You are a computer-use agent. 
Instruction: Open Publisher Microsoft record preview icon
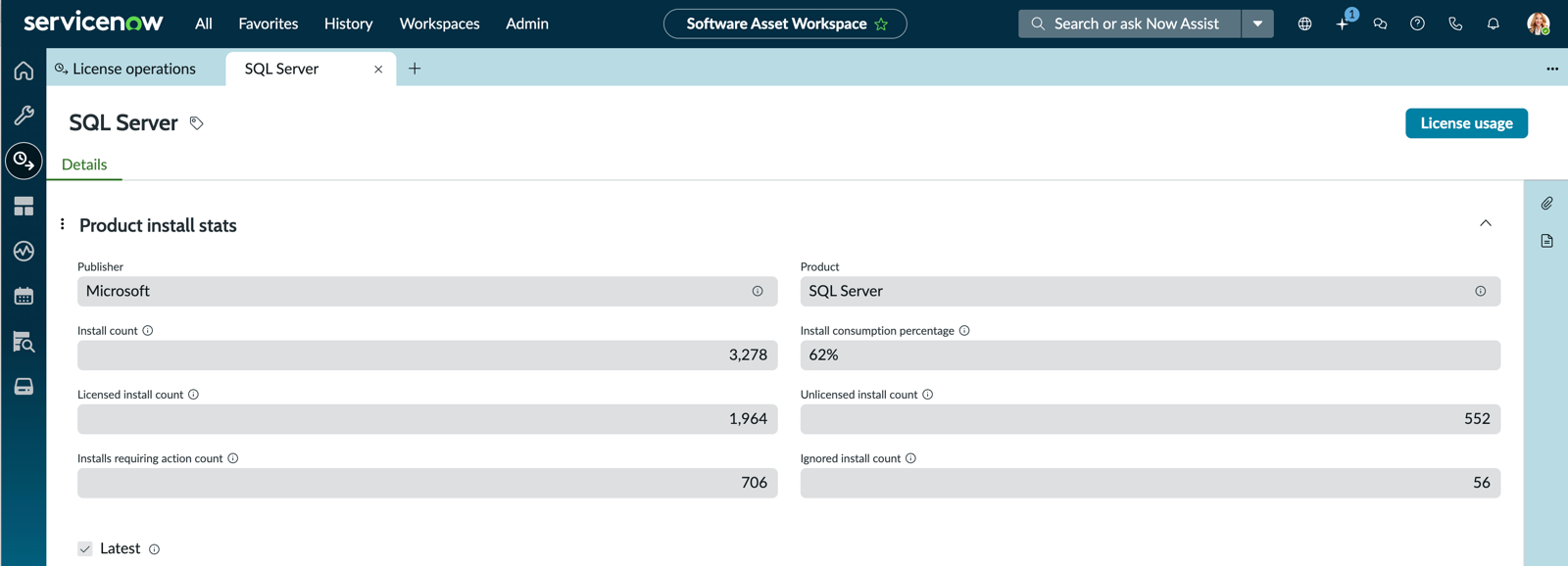pyautogui.click(x=758, y=291)
